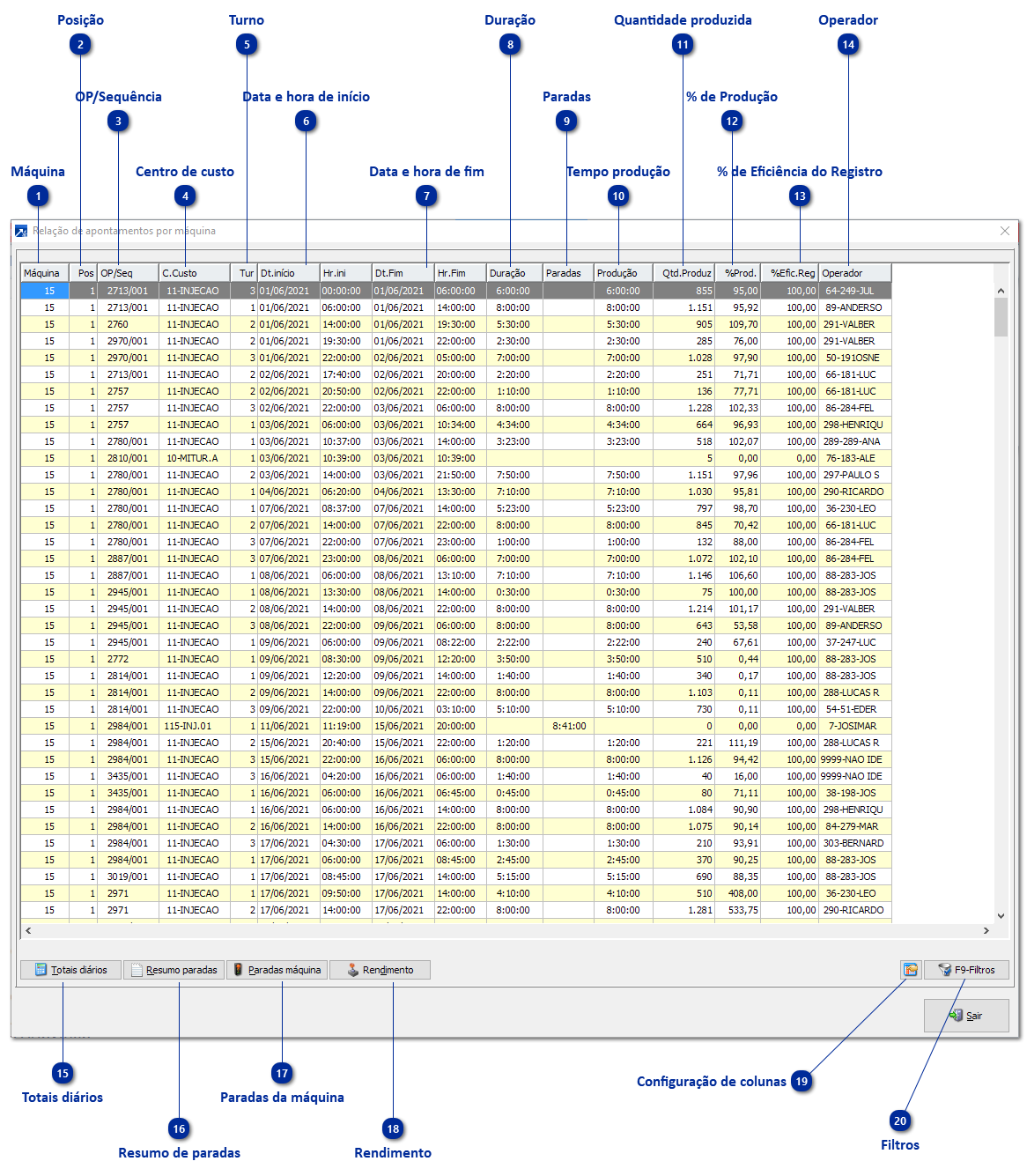Select cost center cell 10-MITUR.A
Screen dimensions: 1027x1176
pyautogui.click(x=195, y=458)
